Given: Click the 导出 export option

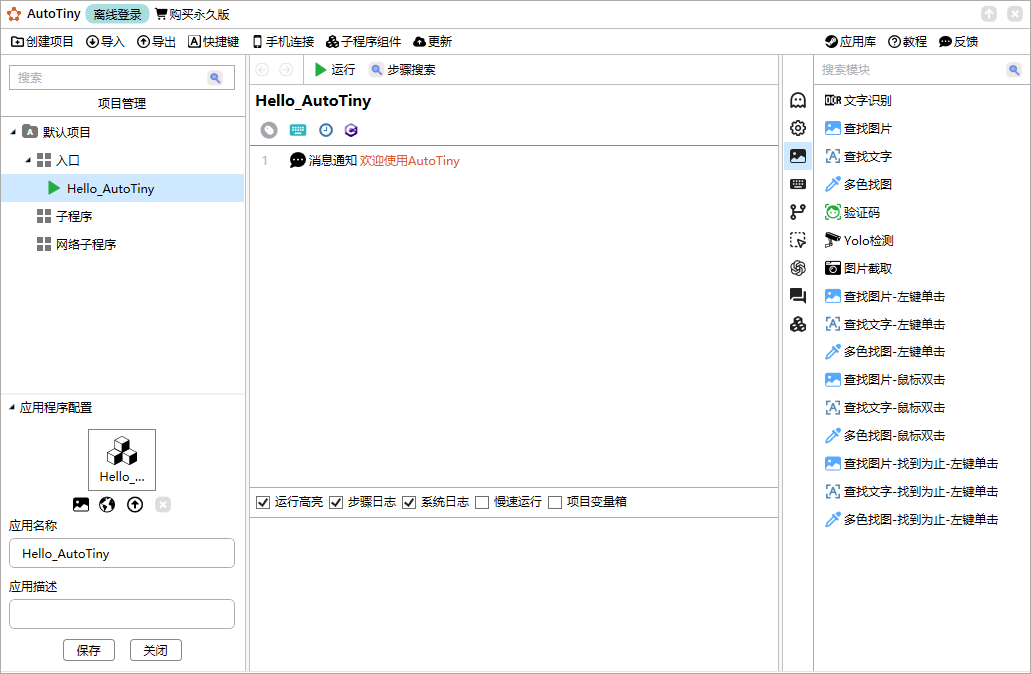Looking at the screenshot, I should tap(156, 41).
